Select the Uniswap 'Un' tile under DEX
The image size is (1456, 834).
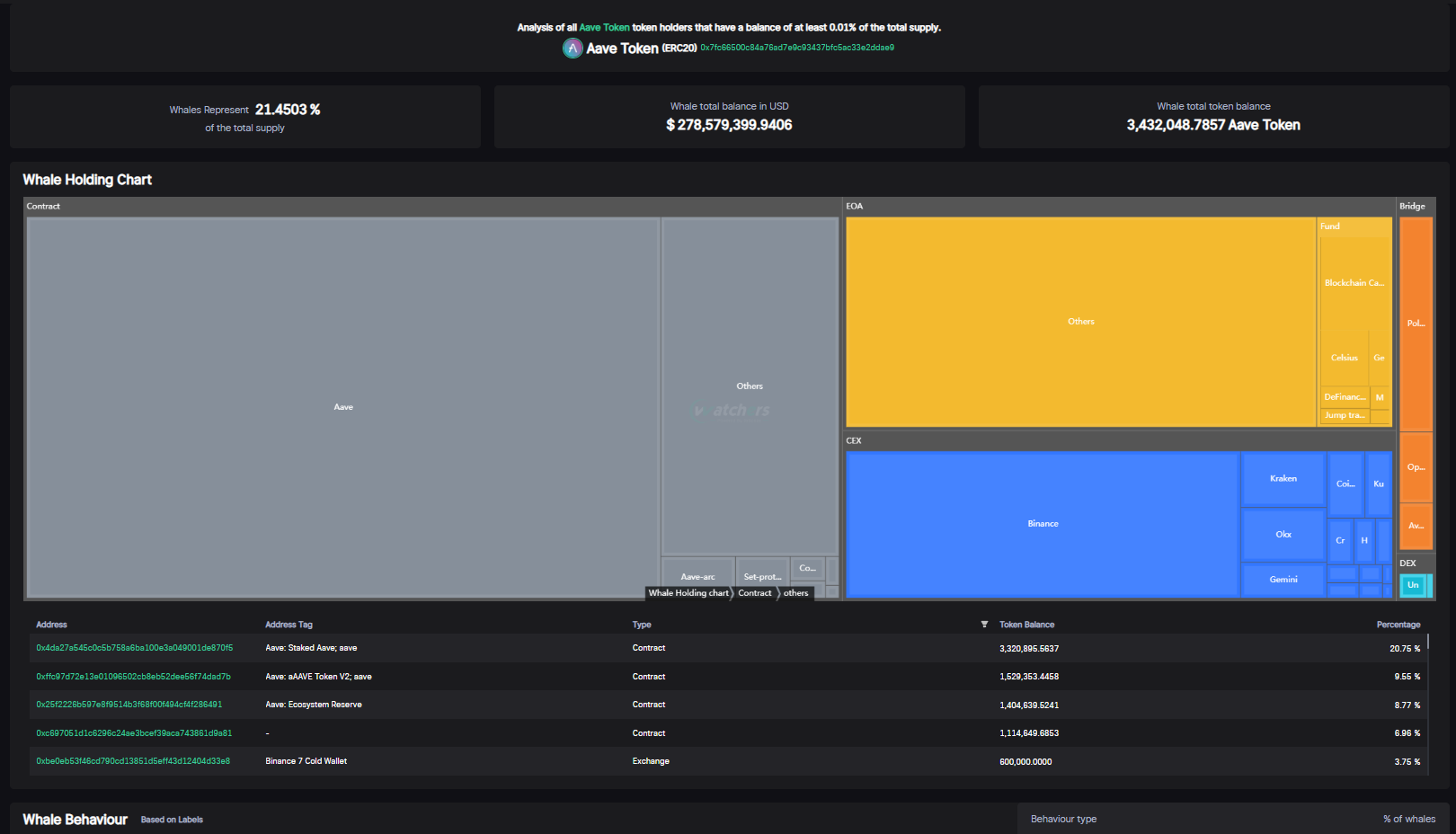coord(1413,585)
